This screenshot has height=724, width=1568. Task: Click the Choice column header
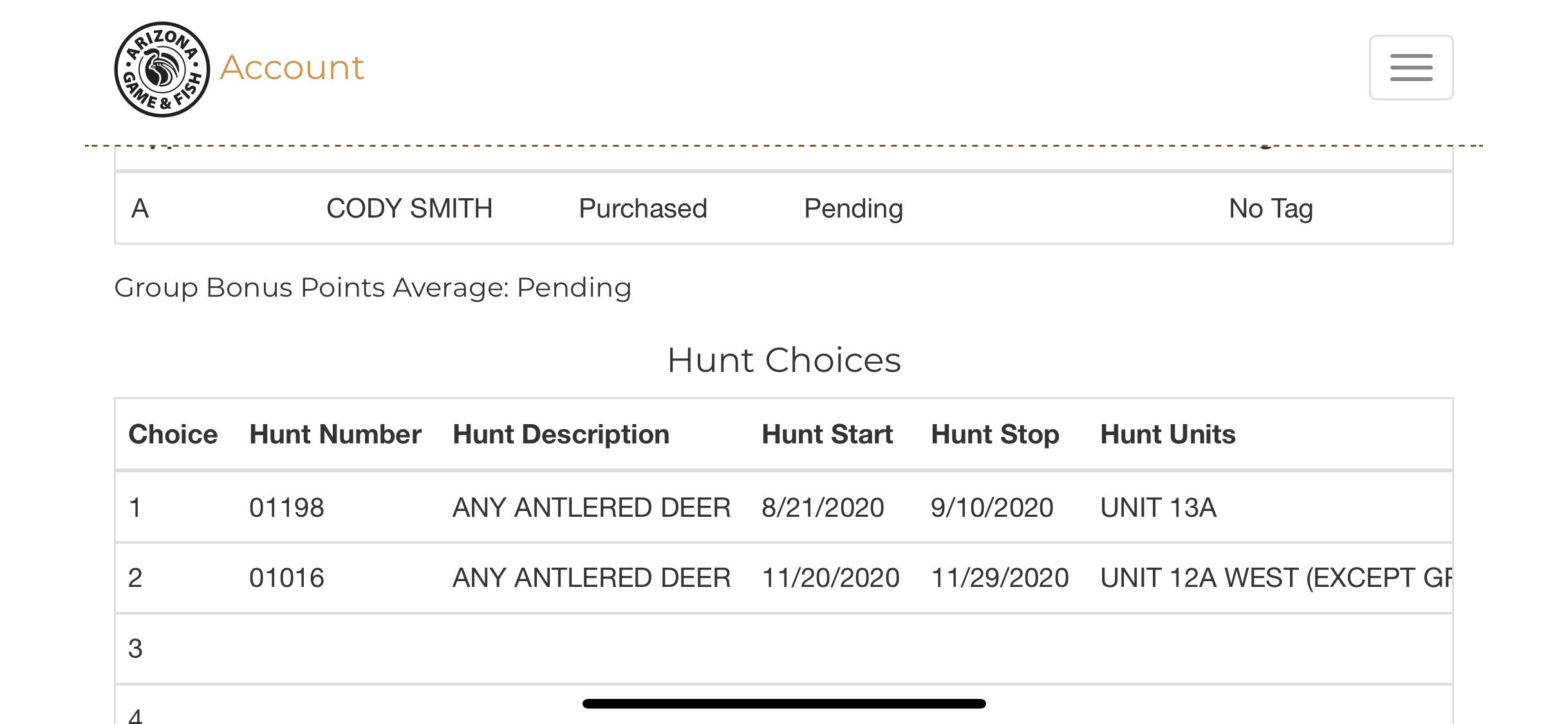(x=173, y=434)
